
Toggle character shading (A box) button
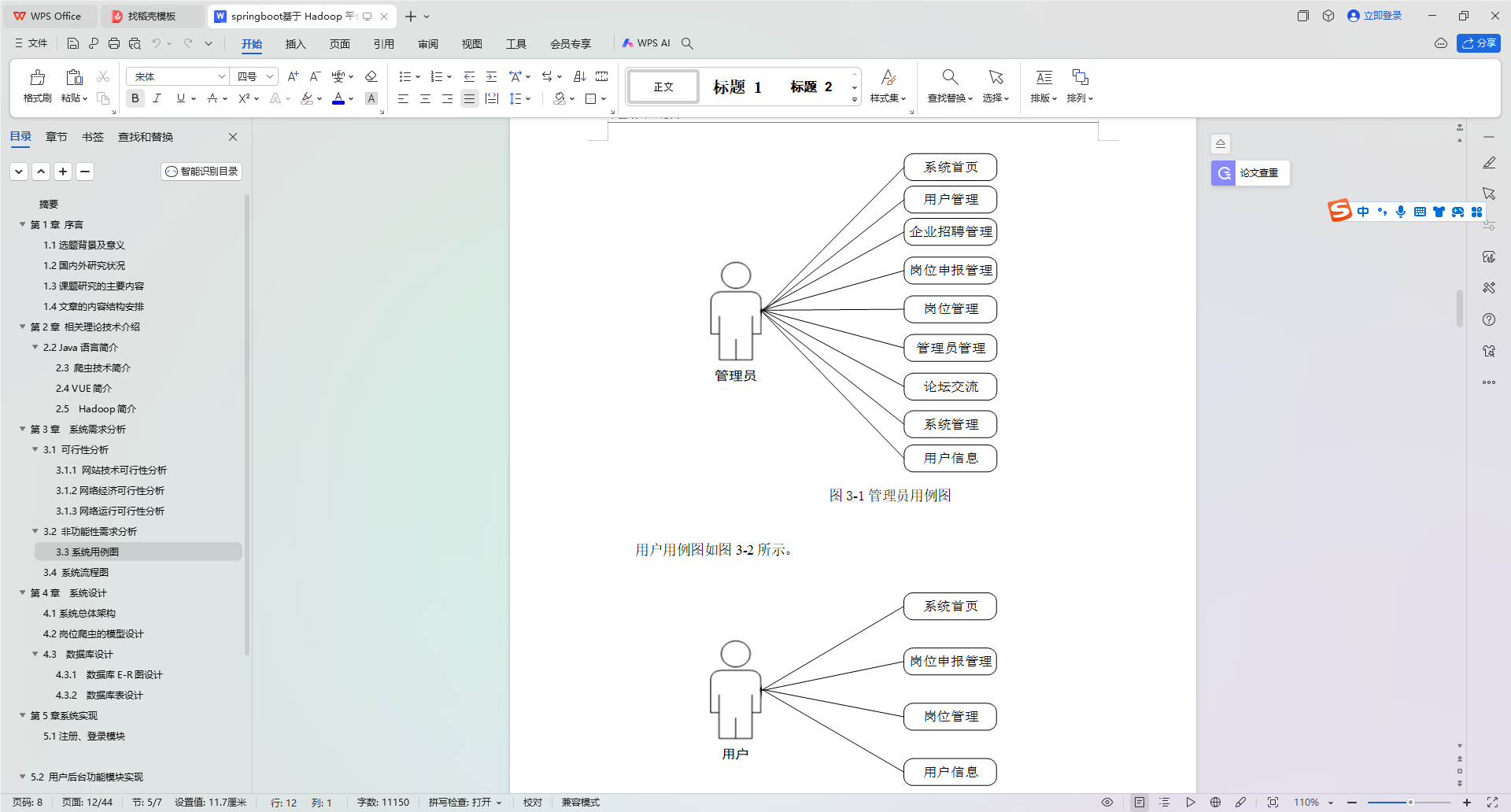(371, 98)
